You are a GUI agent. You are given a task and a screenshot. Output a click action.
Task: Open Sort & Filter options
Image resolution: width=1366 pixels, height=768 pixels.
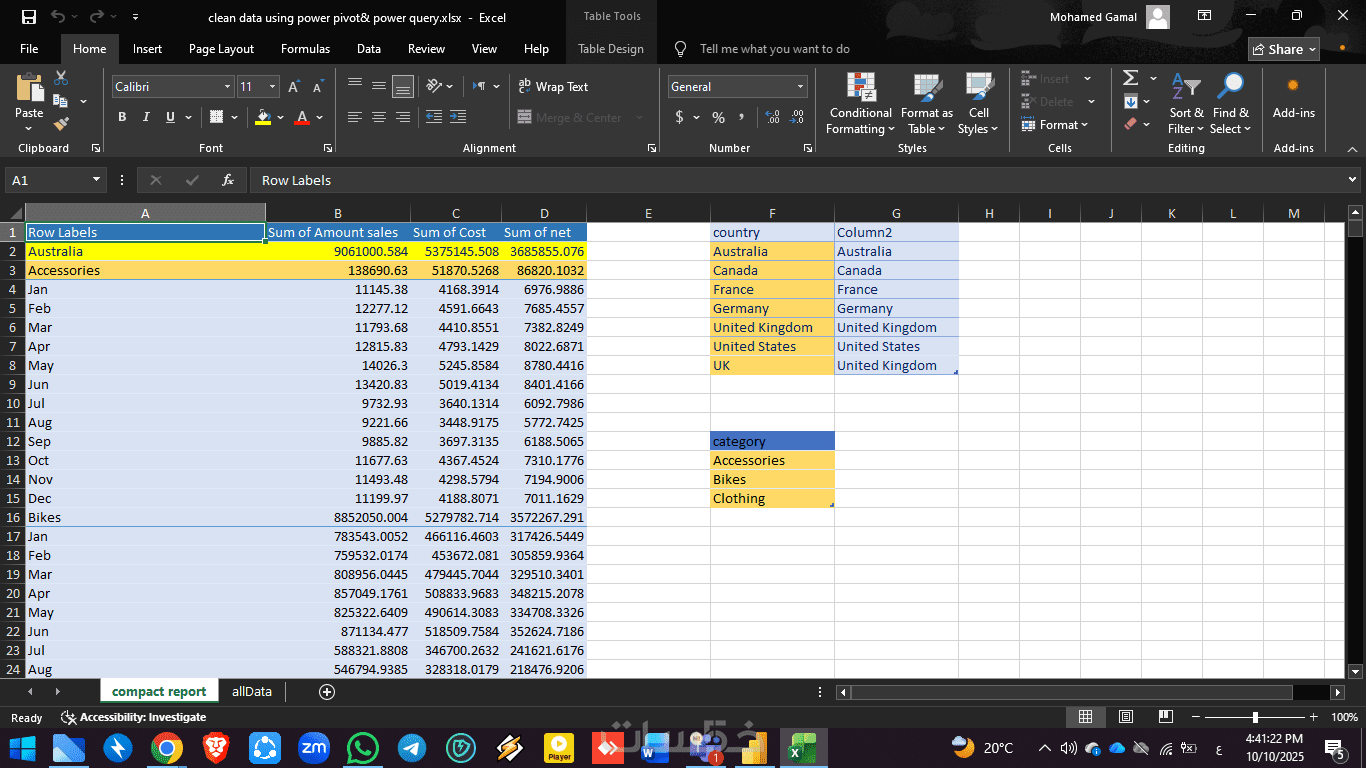[1186, 104]
